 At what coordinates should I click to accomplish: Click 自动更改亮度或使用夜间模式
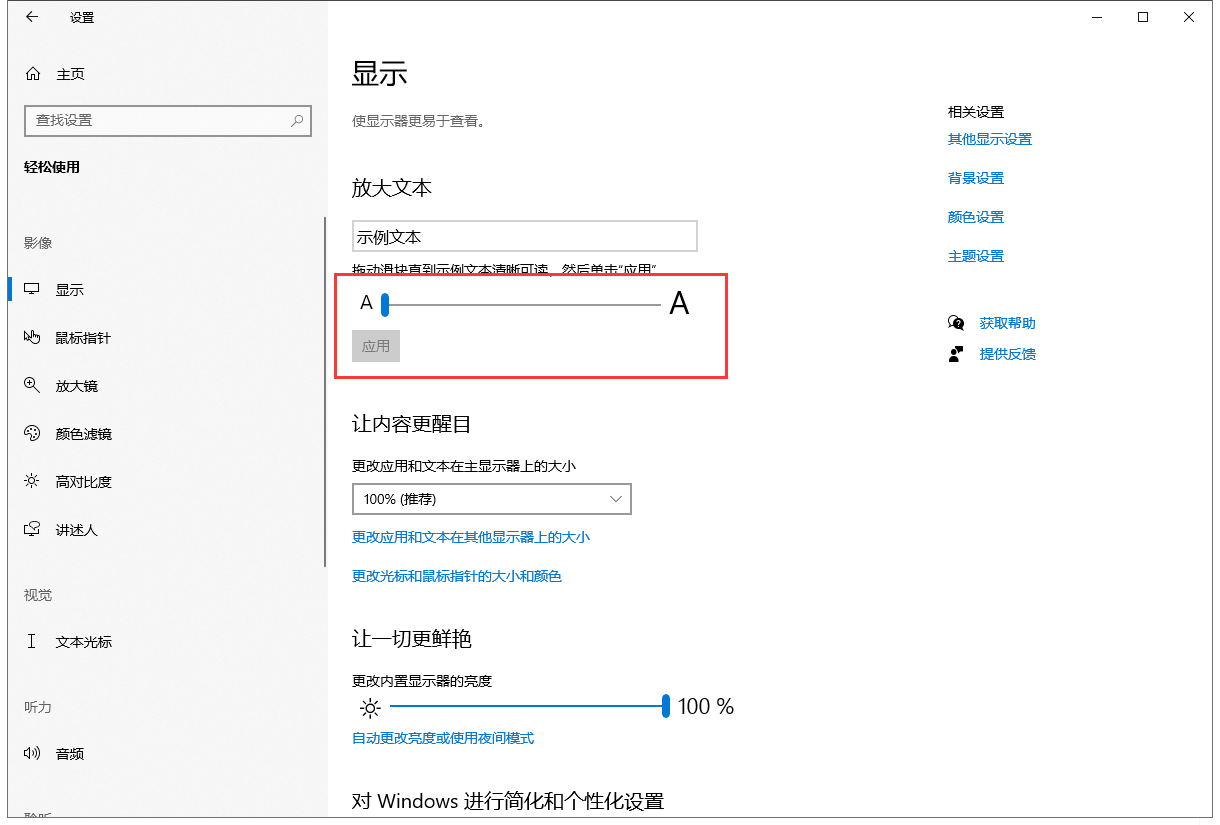[443, 738]
